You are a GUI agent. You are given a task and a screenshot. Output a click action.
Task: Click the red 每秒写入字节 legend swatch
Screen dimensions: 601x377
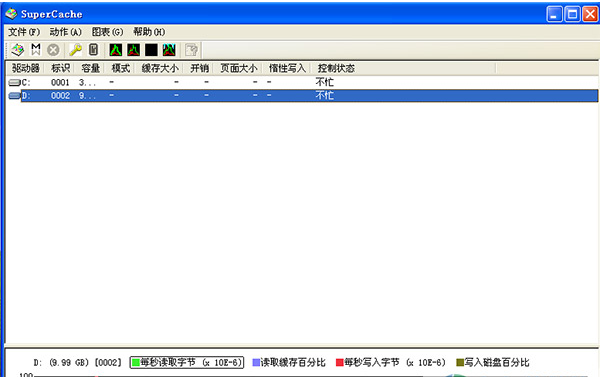(x=340, y=362)
